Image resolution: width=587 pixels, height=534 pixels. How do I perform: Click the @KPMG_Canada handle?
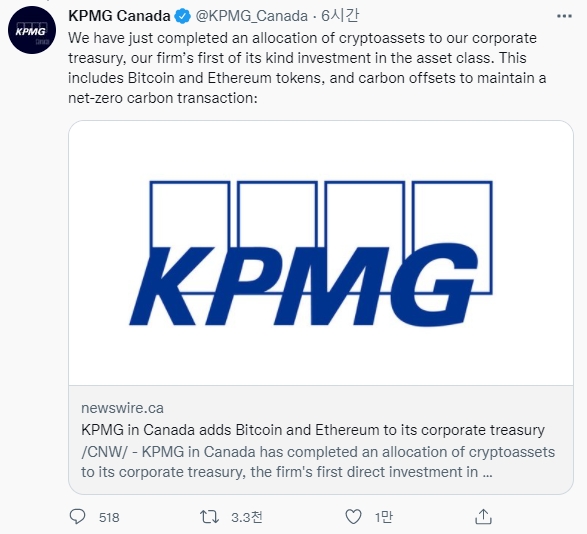pos(252,16)
